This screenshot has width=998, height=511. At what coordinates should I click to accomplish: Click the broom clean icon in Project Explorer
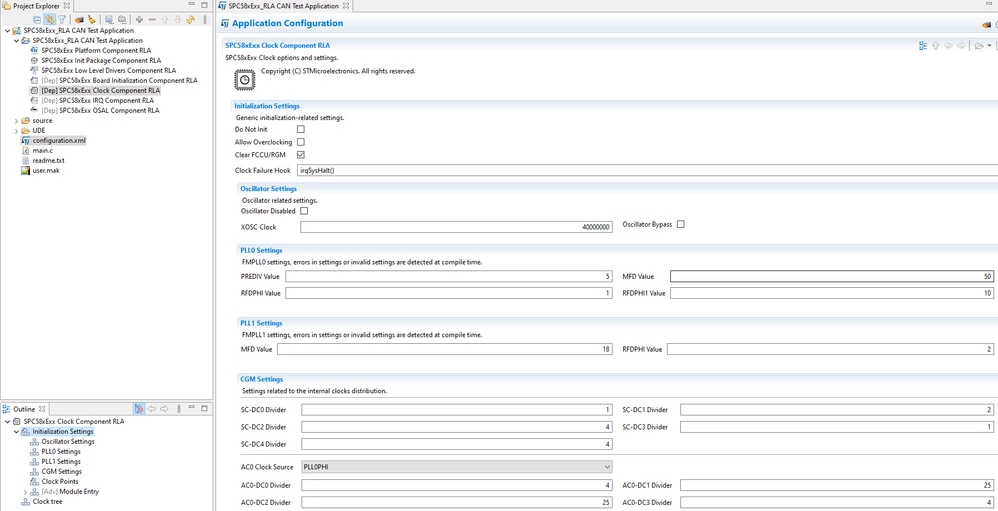[92, 20]
